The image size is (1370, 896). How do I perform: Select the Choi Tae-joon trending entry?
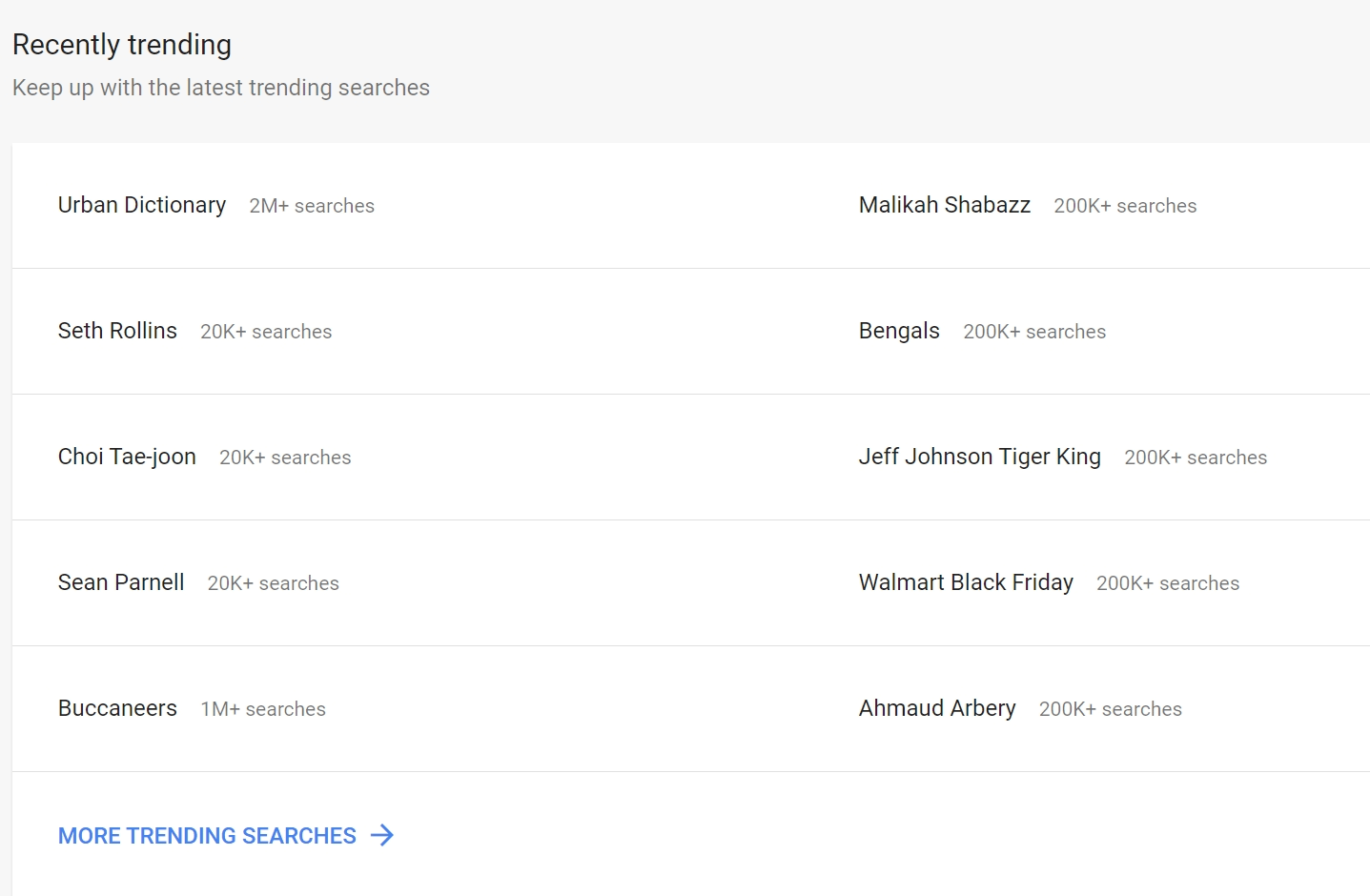coord(127,457)
